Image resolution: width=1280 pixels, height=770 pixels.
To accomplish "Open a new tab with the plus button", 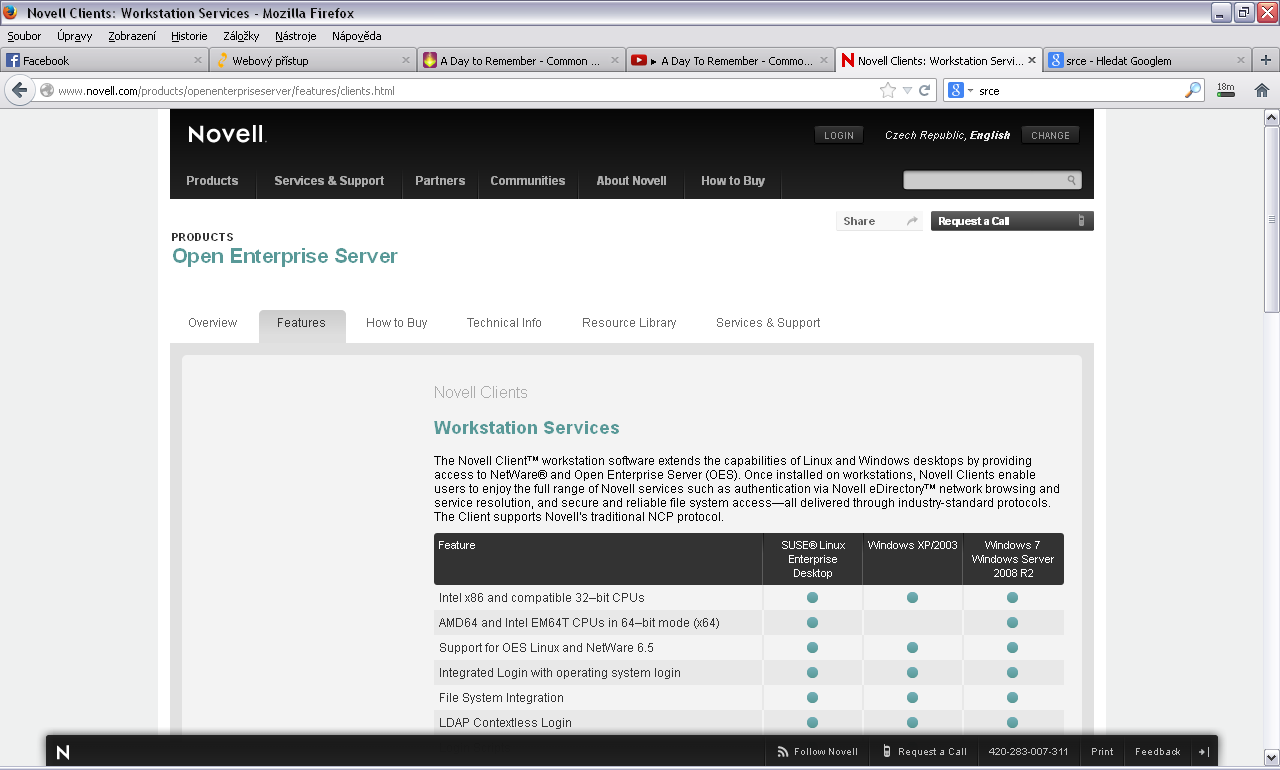I will pyautogui.click(x=1265, y=60).
